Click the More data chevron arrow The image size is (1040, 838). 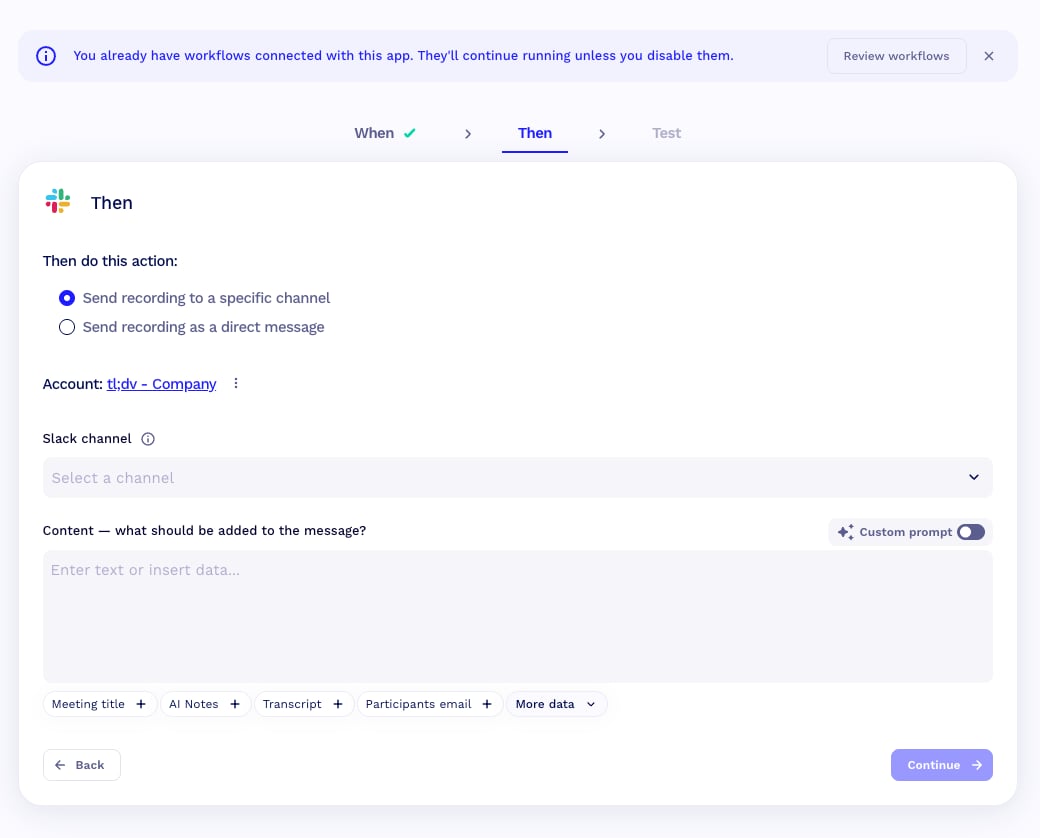[591, 705]
